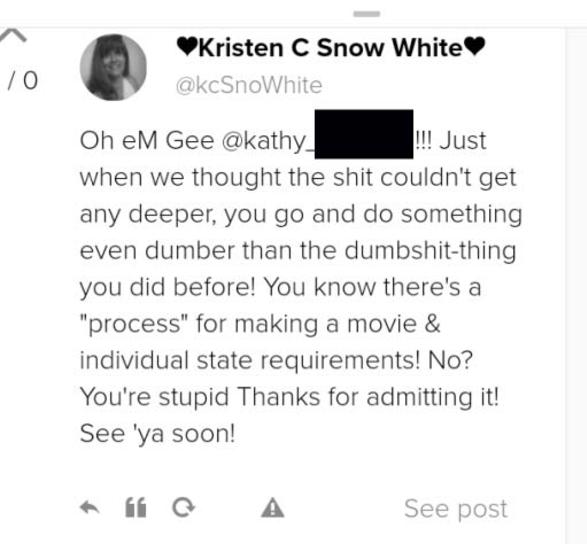Click the closing line See 'ya soon!
Viewport: 587px width, 544px height.
click(x=158, y=434)
